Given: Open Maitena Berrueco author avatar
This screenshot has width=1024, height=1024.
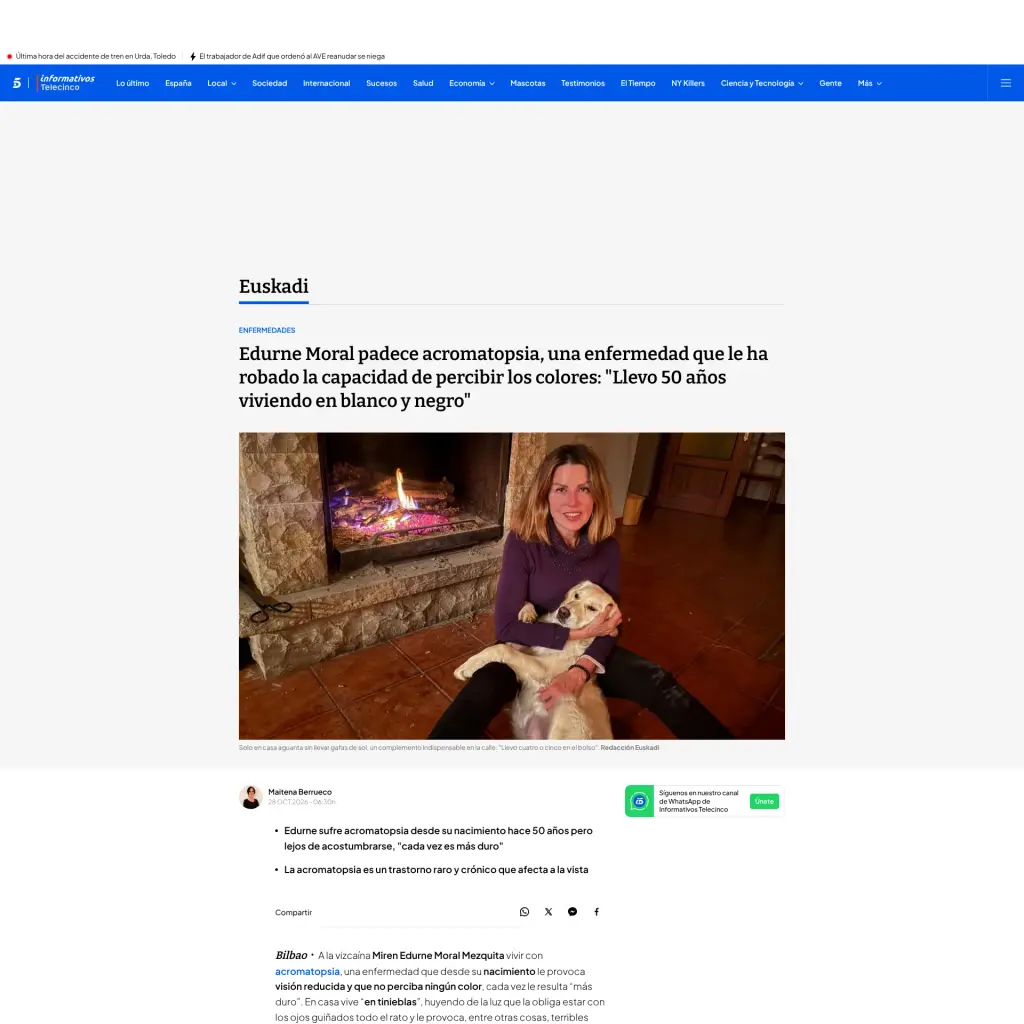Looking at the screenshot, I should (251, 797).
